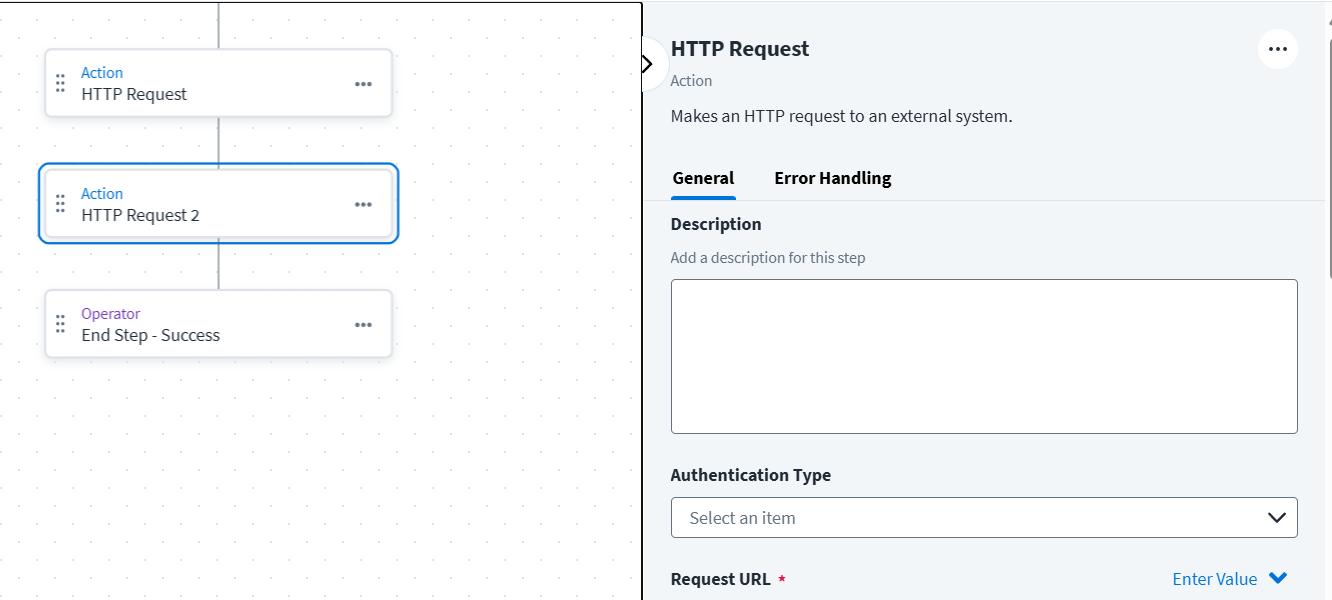The width and height of the screenshot is (1332, 600).
Task: Click in the Description text area
Action: coord(983,356)
